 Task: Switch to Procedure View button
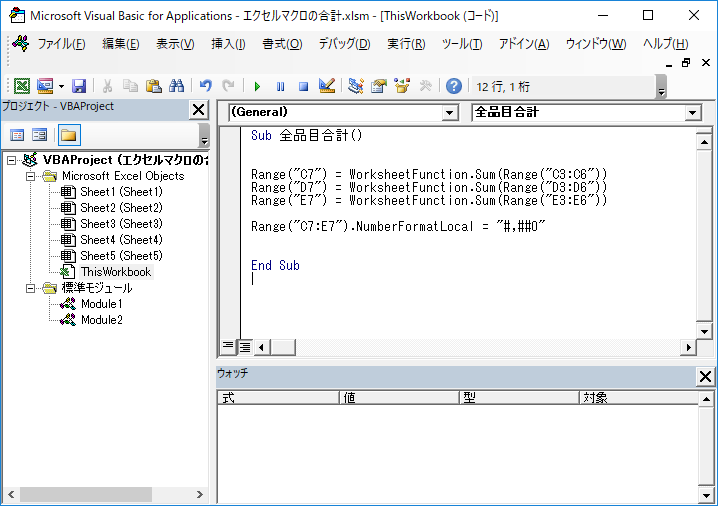pyautogui.click(x=228, y=347)
